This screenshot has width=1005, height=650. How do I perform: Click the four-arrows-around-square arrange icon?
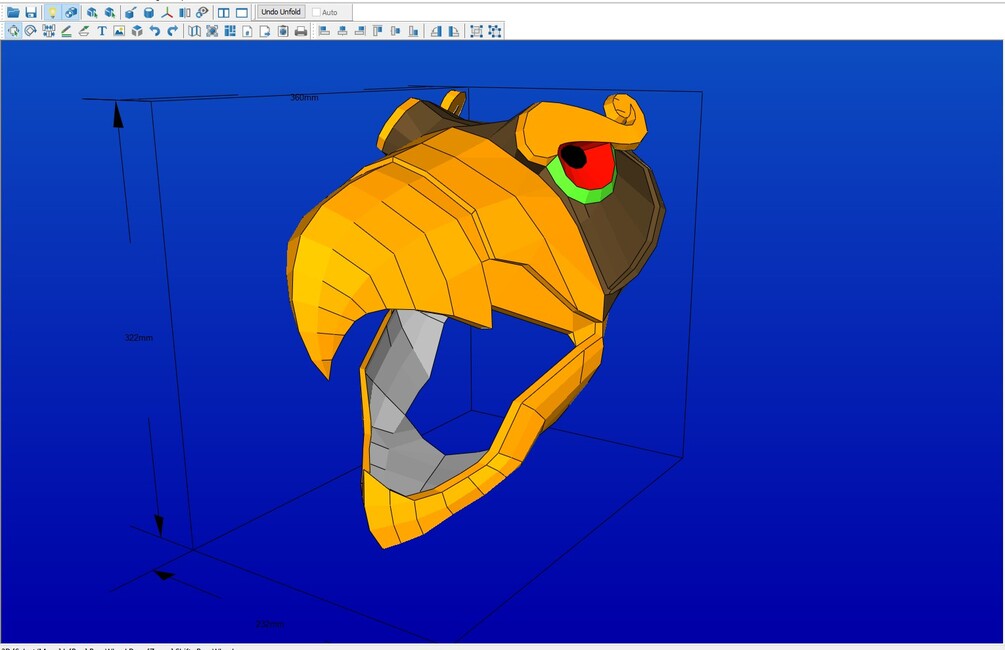pyautogui.click(x=212, y=31)
